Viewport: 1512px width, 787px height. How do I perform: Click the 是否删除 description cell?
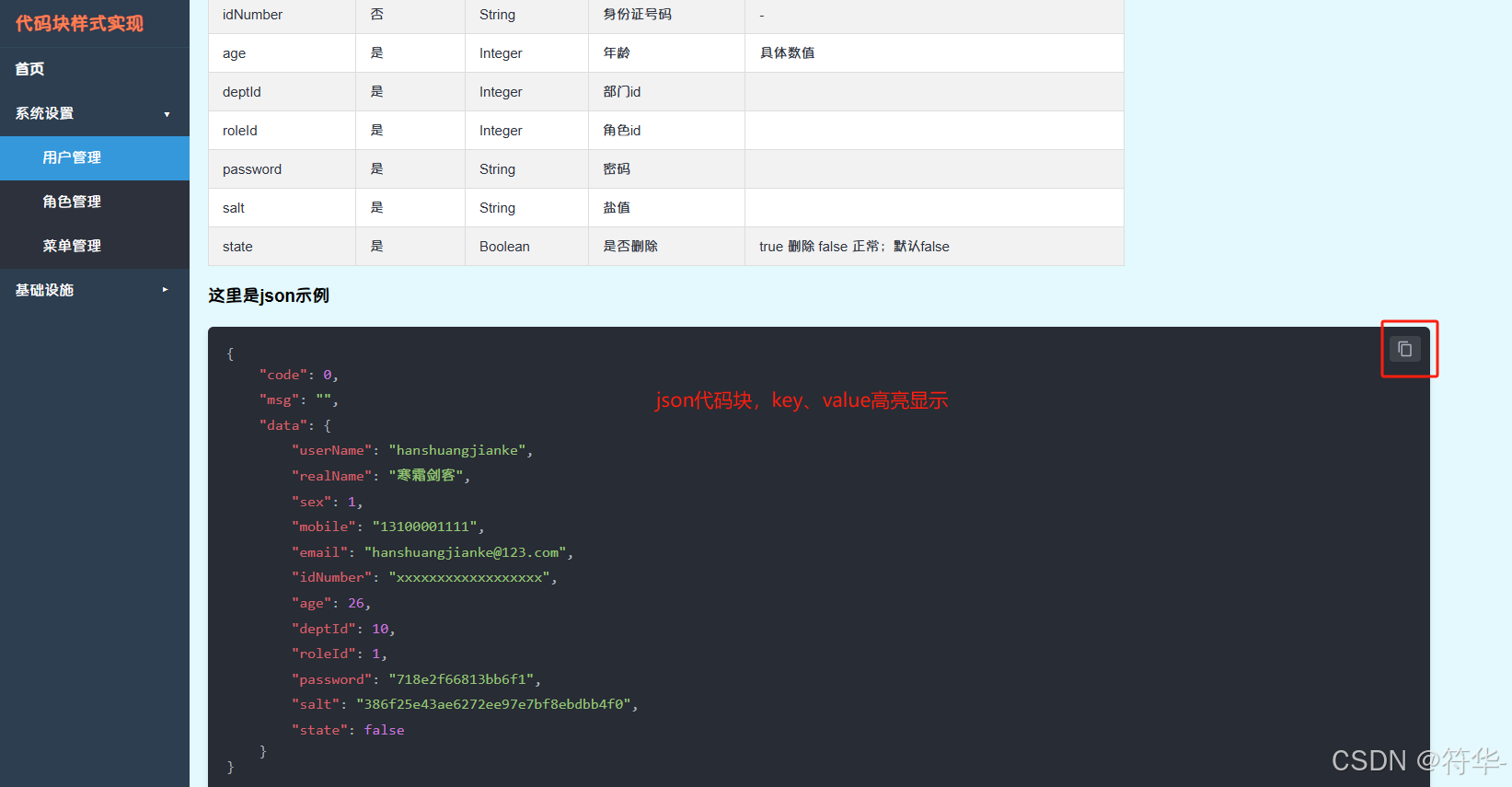click(x=666, y=247)
